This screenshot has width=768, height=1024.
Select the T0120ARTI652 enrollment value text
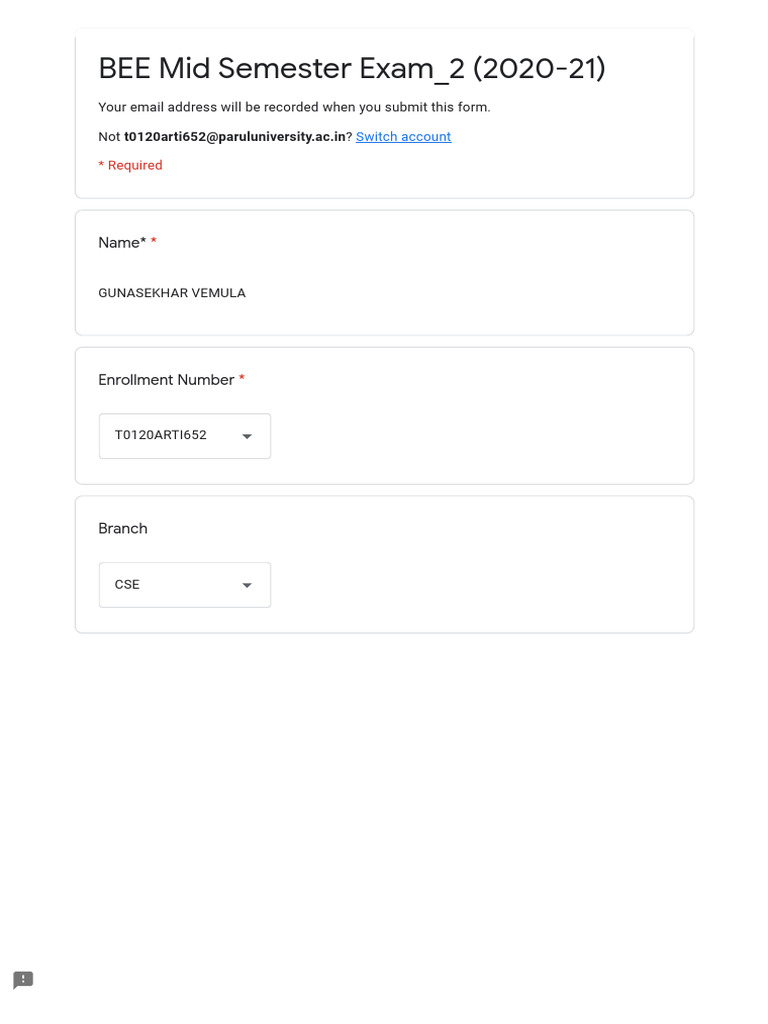[x=160, y=435]
